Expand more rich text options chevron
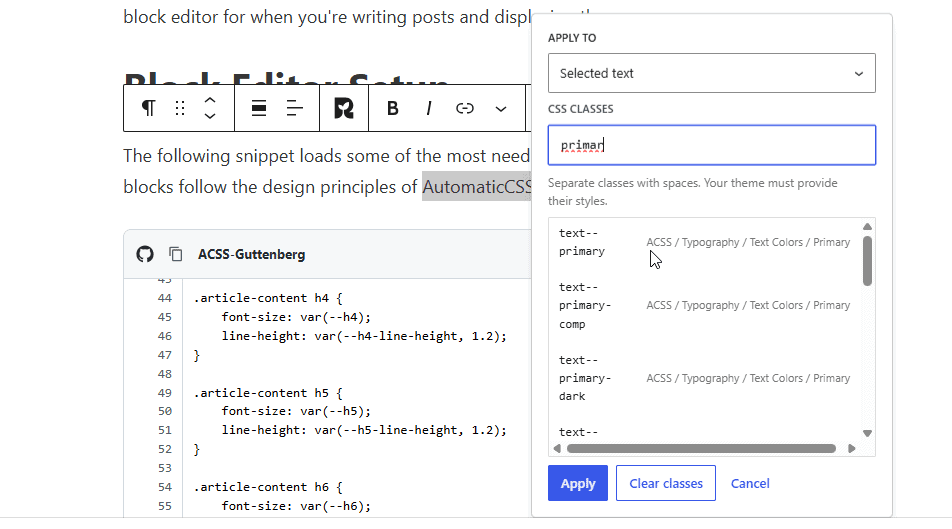This screenshot has height=529, width=952. tap(500, 109)
